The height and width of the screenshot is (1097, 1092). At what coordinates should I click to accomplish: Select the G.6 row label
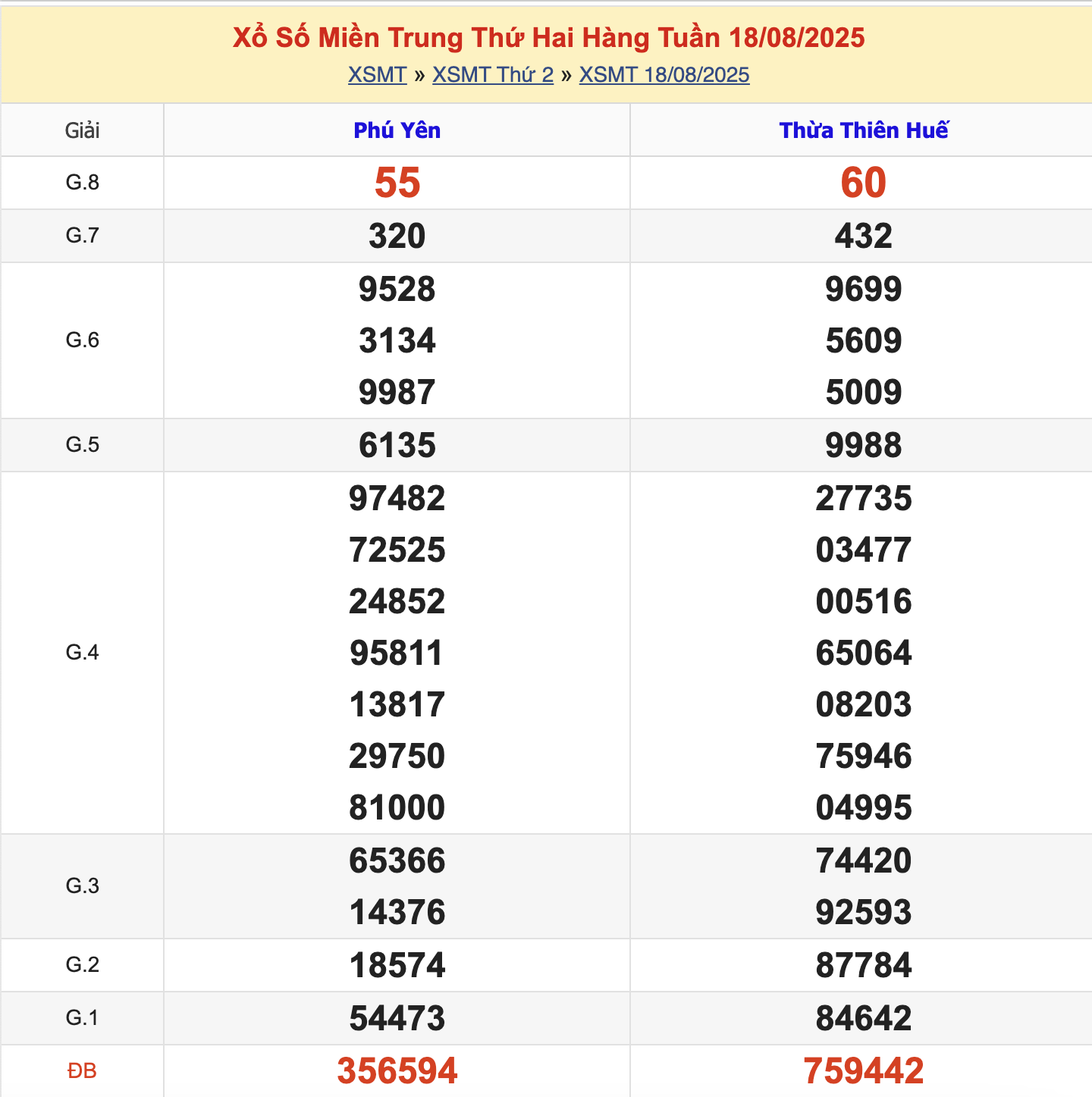82,340
